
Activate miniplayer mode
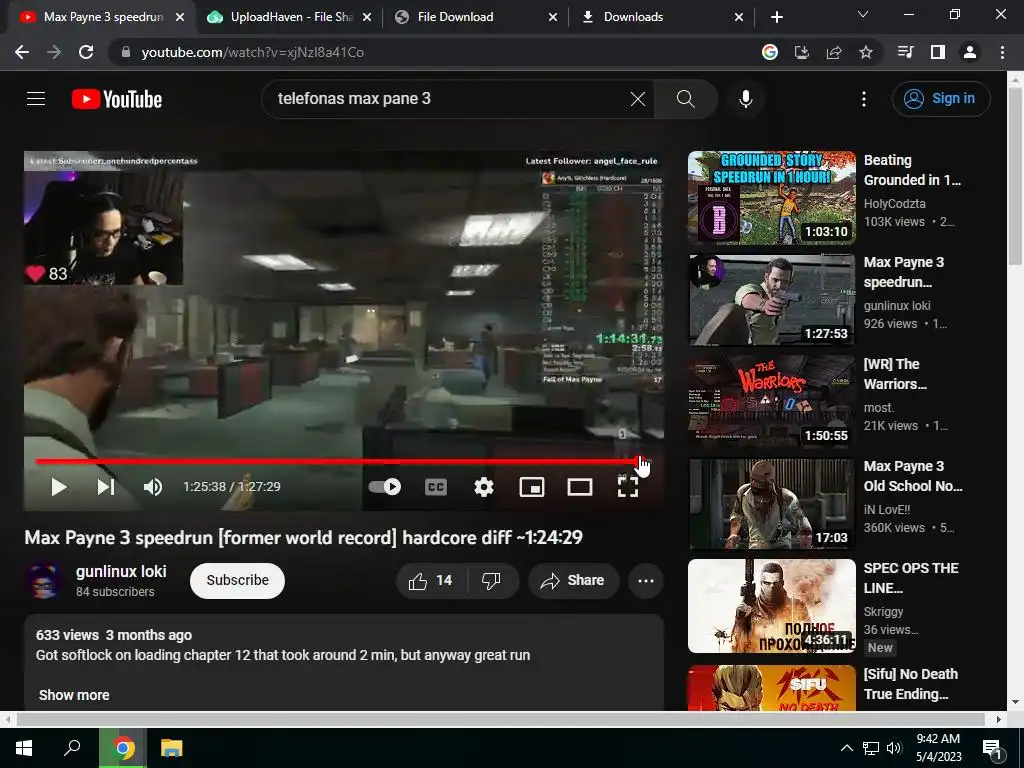coord(532,487)
